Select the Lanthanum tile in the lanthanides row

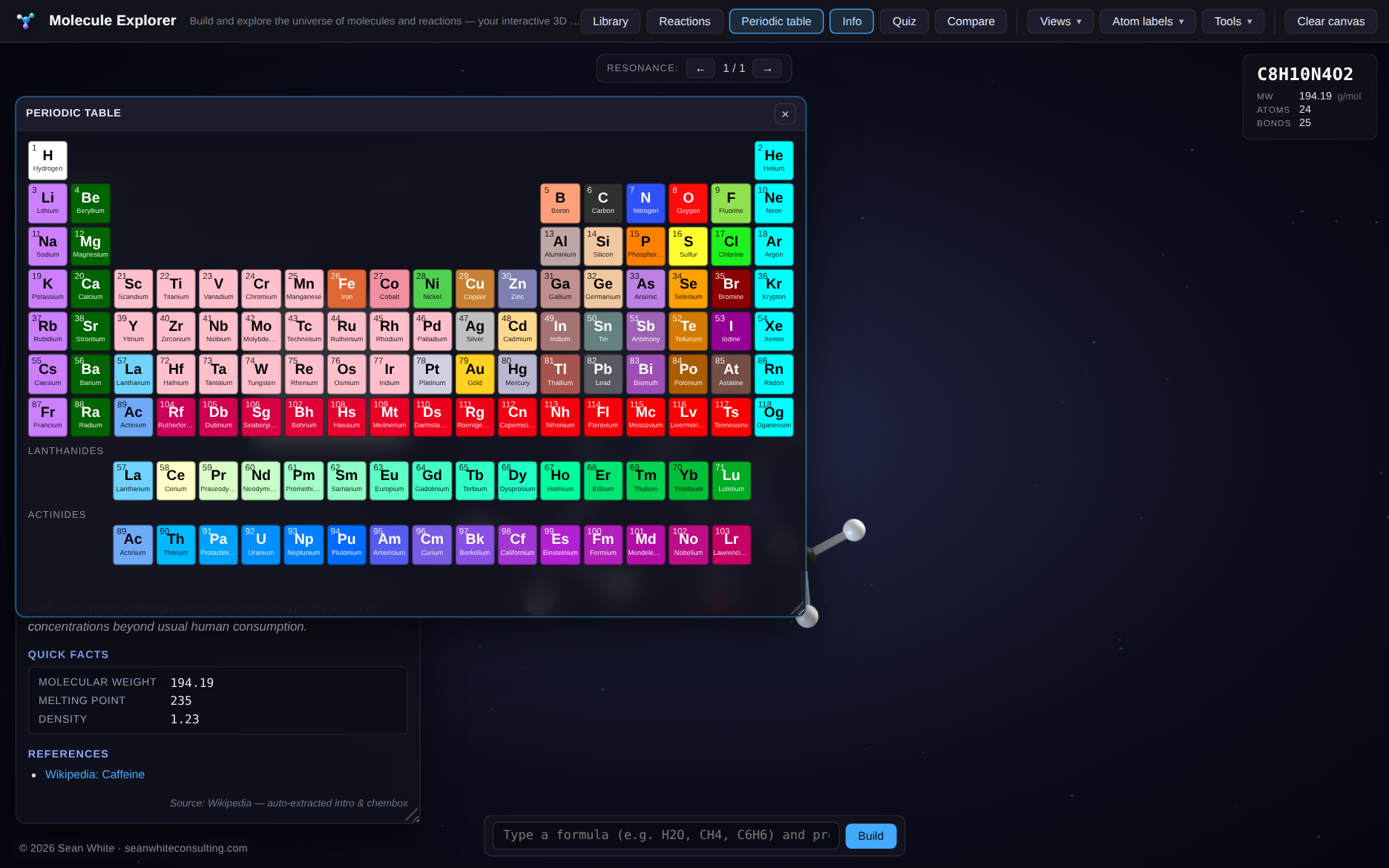[x=133, y=481]
